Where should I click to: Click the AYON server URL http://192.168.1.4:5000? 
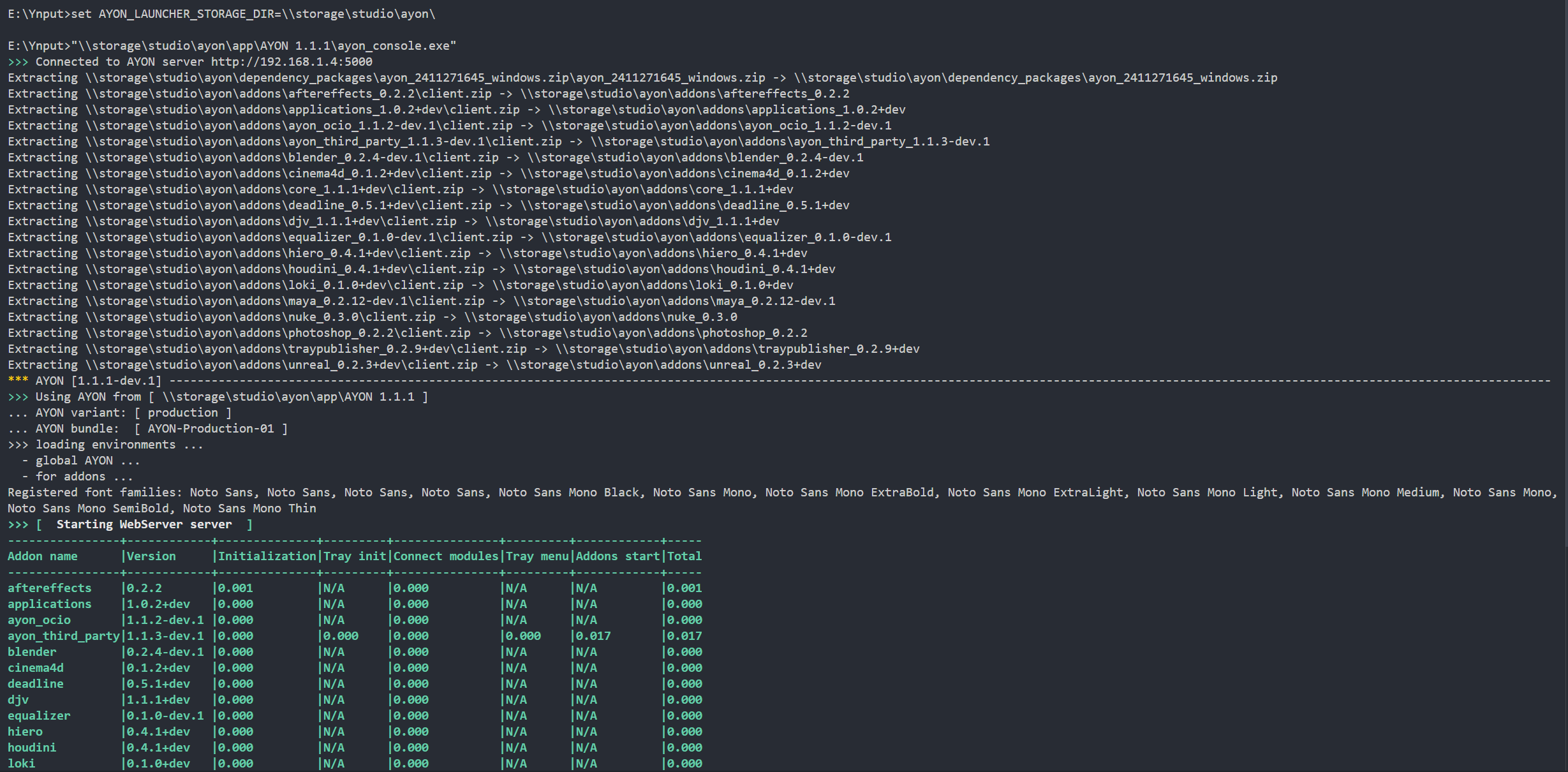point(292,62)
